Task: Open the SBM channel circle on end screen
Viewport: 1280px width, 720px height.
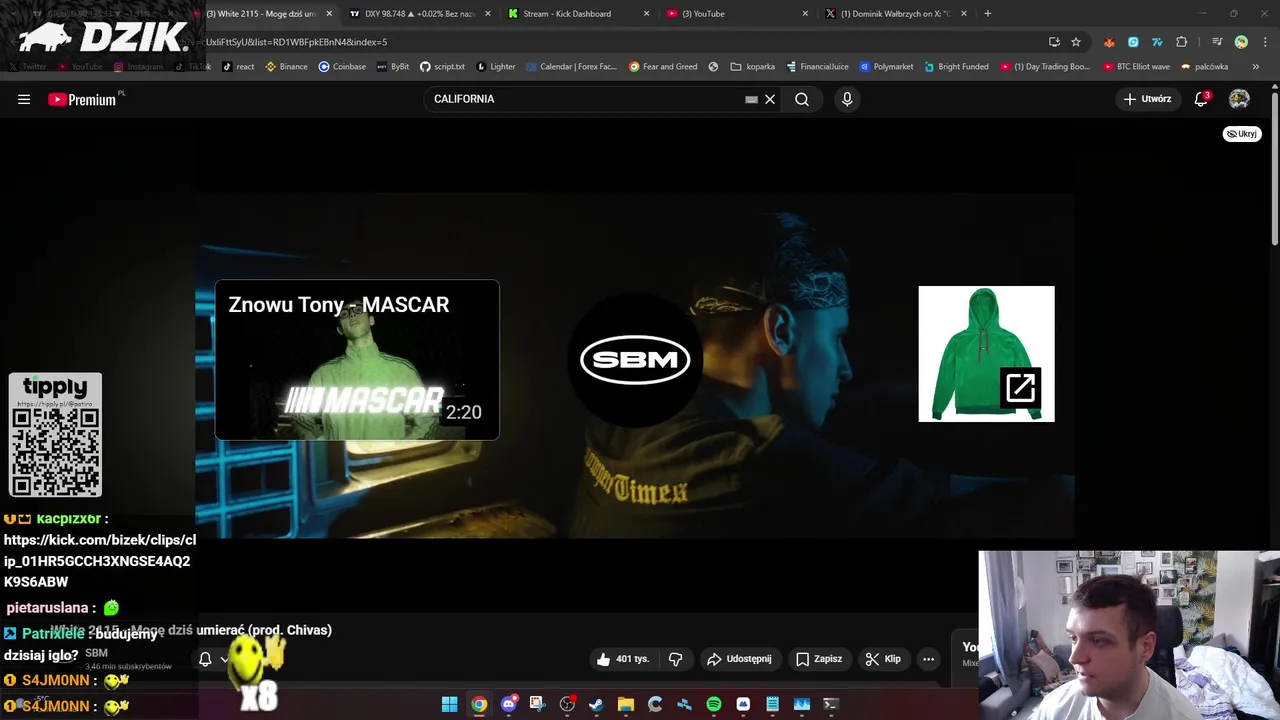Action: (x=636, y=360)
